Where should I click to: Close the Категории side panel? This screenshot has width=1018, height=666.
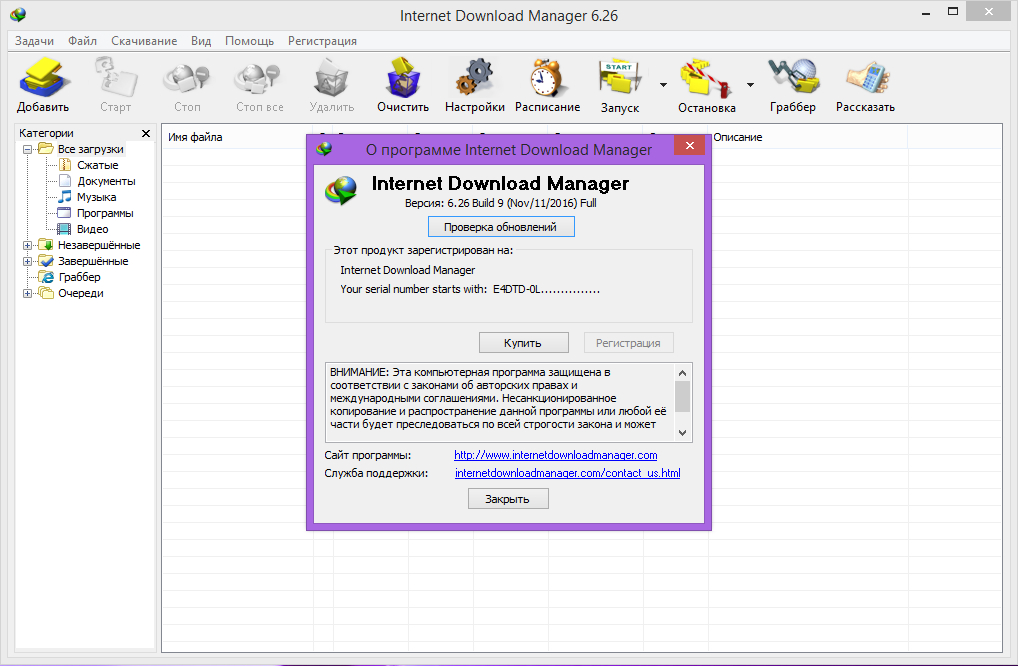pos(146,133)
